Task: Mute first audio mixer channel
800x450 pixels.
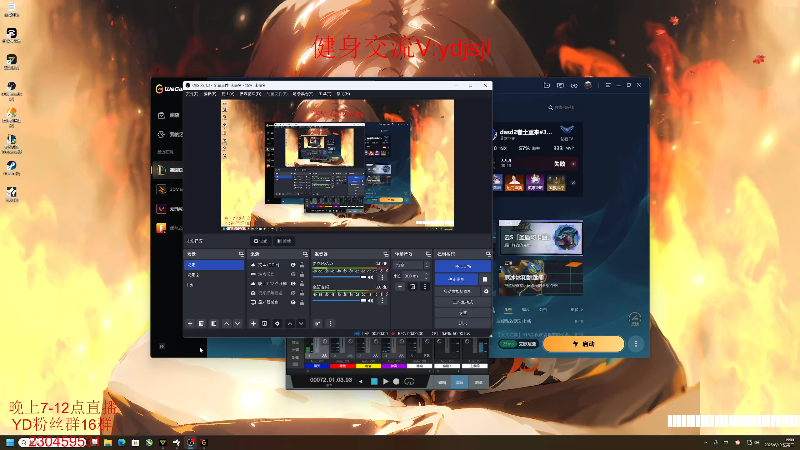Action: click(x=371, y=277)
